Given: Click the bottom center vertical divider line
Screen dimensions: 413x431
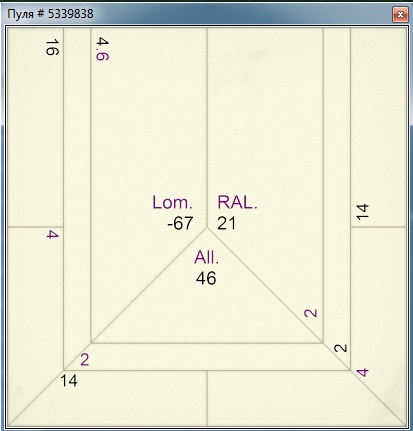Looking at the screenshot, I should (x=207, y=398).
